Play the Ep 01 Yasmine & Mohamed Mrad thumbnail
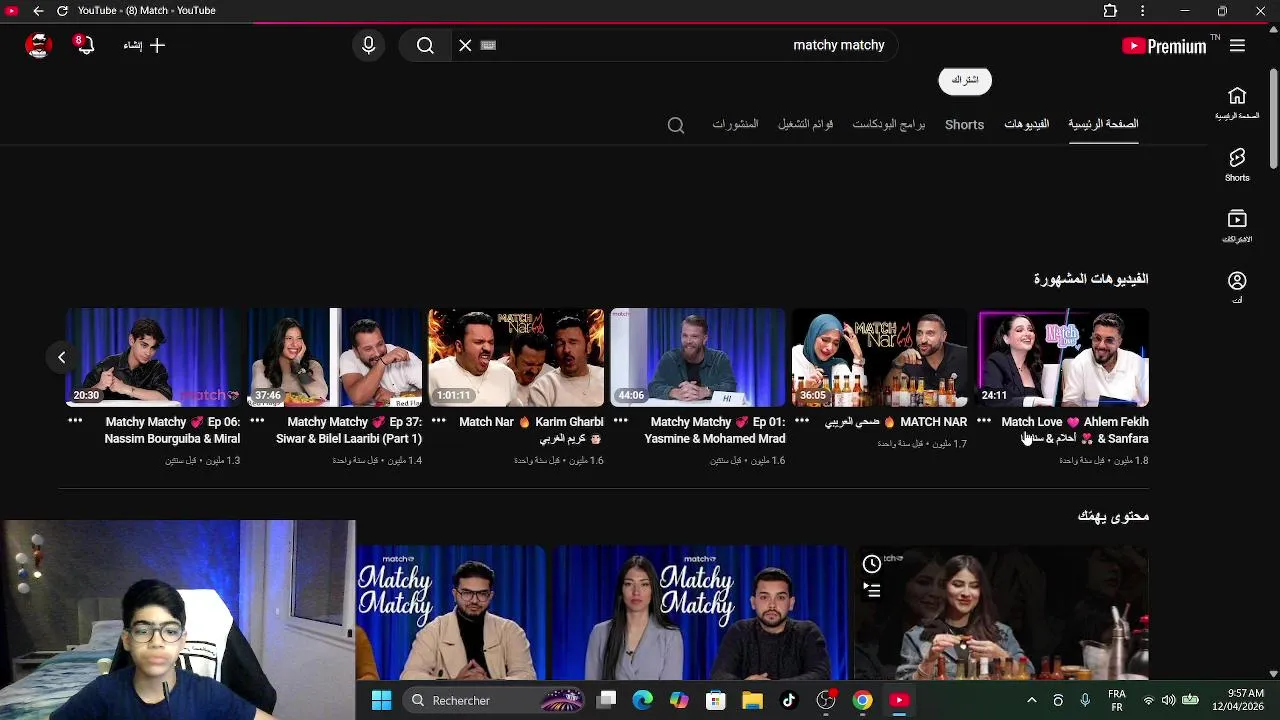1280x720 pixels. pyautogui.click(x=698, y=357)
